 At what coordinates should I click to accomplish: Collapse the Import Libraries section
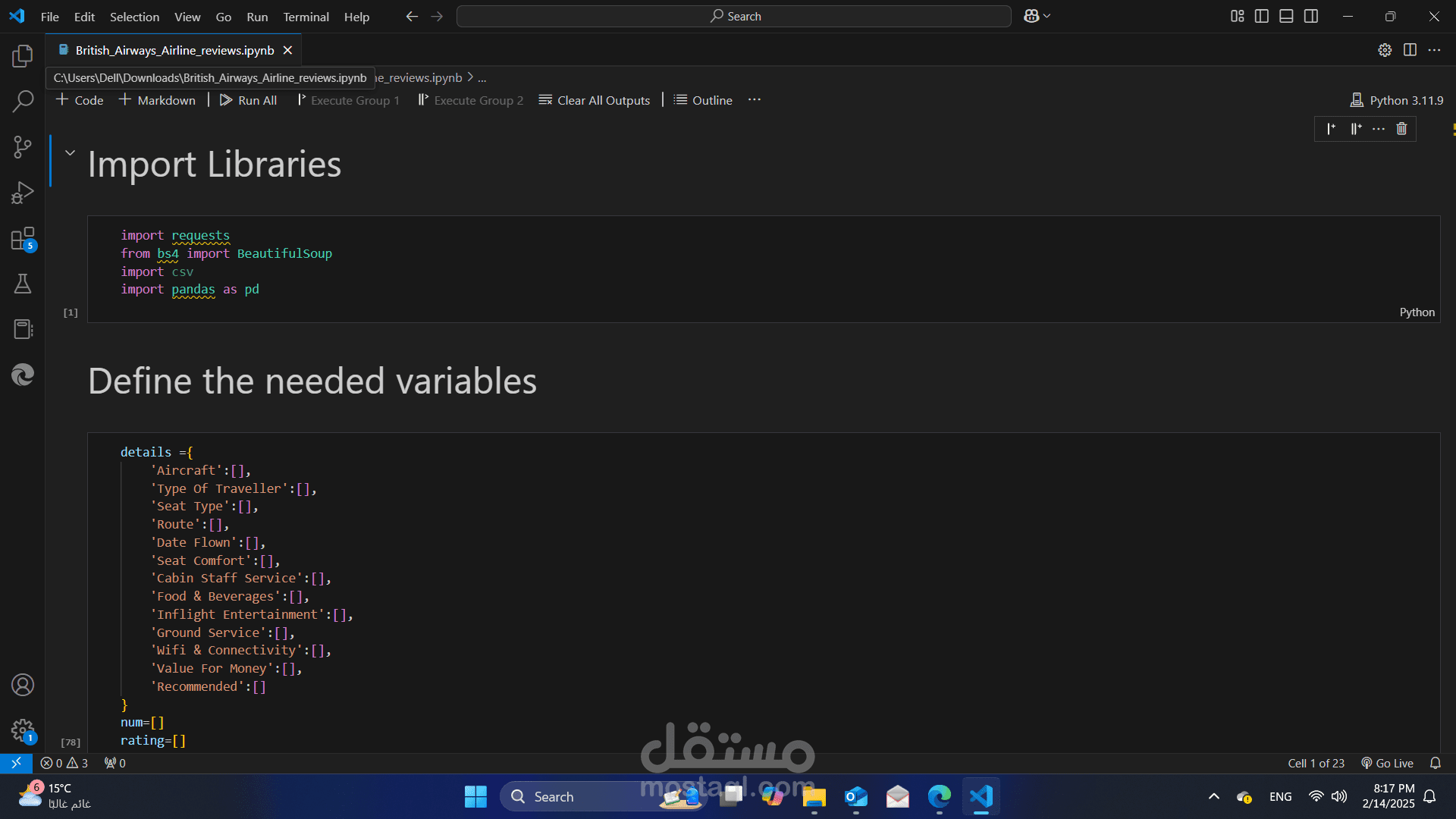70,152
